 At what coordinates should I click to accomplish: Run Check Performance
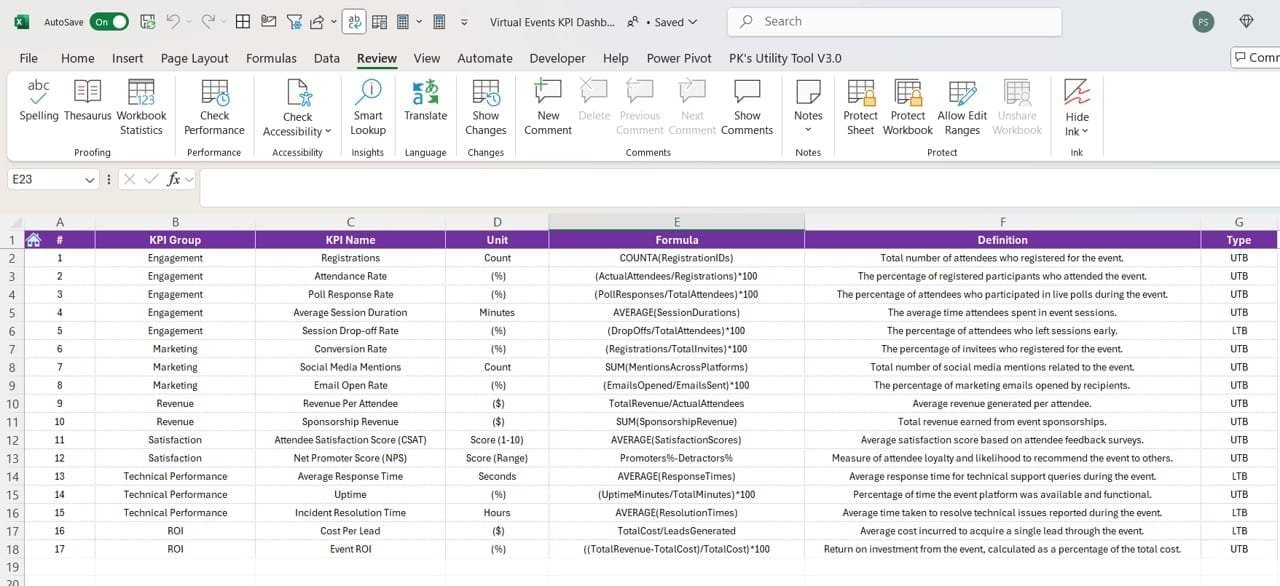point(214,107)
